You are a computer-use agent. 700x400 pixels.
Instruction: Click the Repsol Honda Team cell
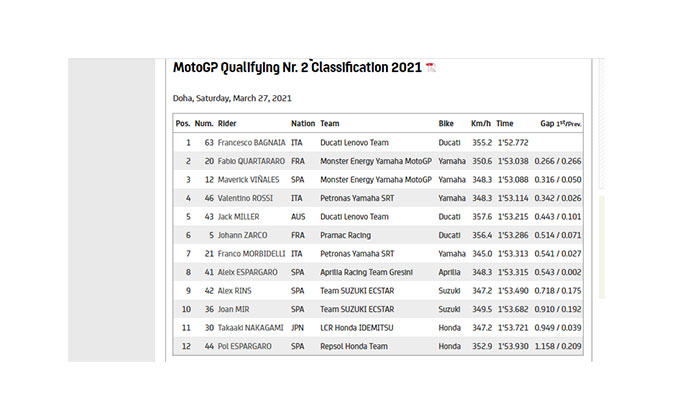point(354,345)
